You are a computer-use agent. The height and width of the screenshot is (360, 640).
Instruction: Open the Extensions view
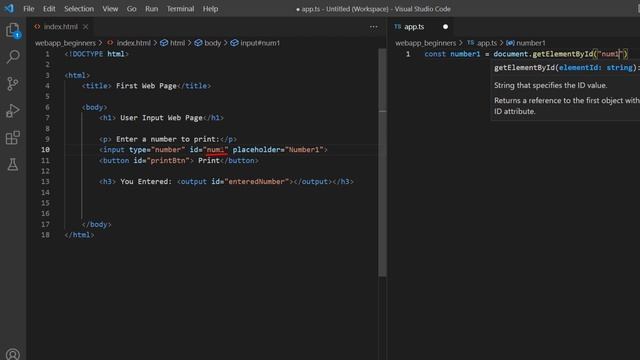tap(13, 138)
